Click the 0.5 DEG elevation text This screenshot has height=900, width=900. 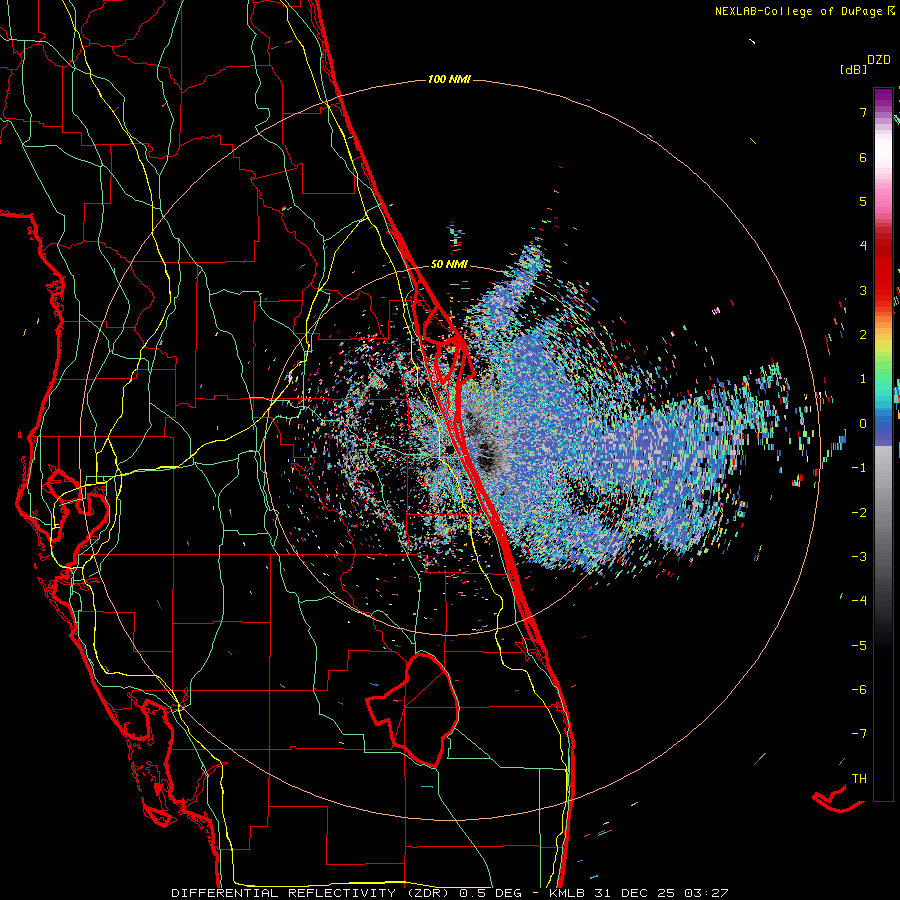tap(491, 893)
